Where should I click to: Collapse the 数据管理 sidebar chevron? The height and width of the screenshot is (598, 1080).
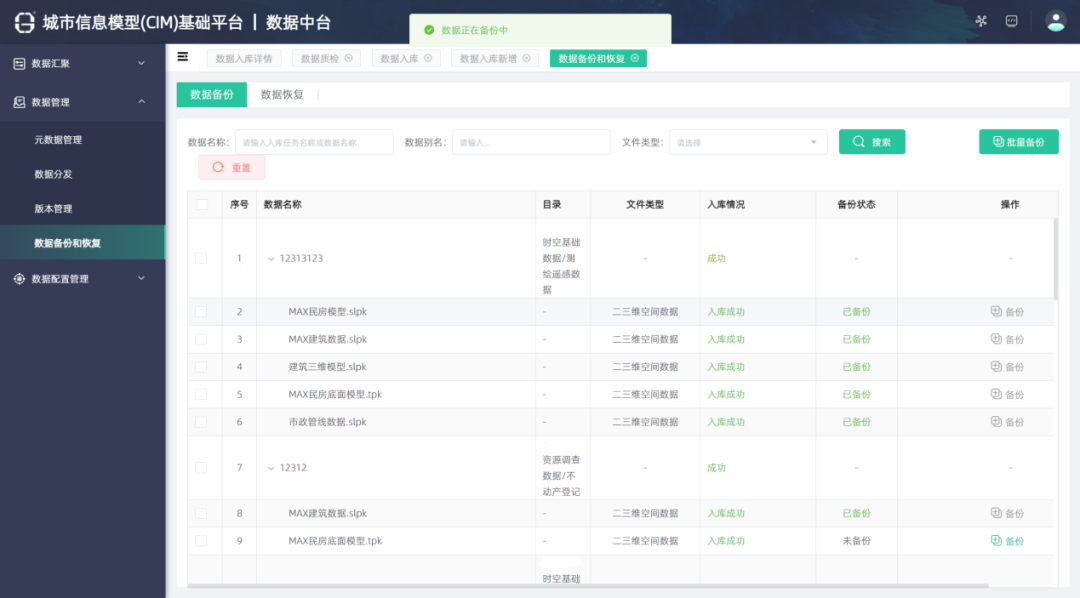141,101
